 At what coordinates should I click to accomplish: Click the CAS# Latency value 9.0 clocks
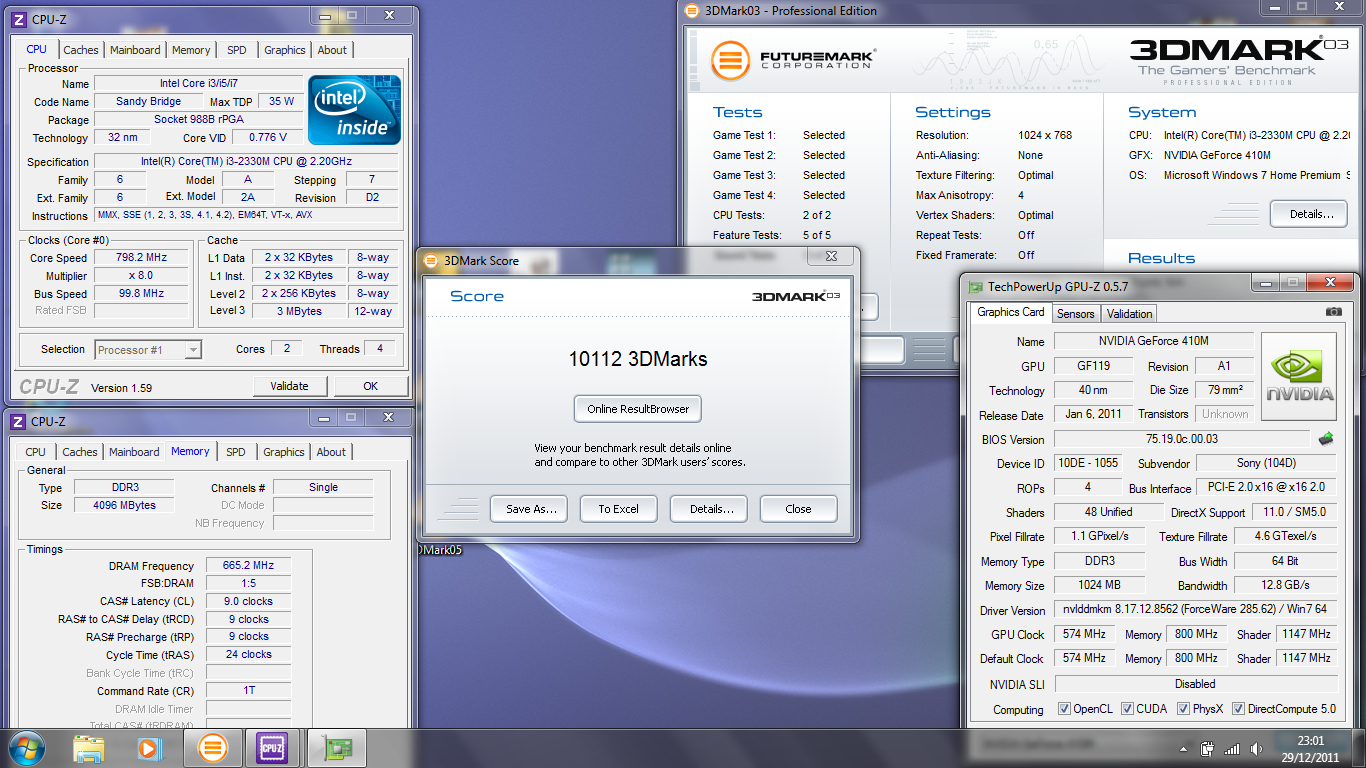point(248,601)
